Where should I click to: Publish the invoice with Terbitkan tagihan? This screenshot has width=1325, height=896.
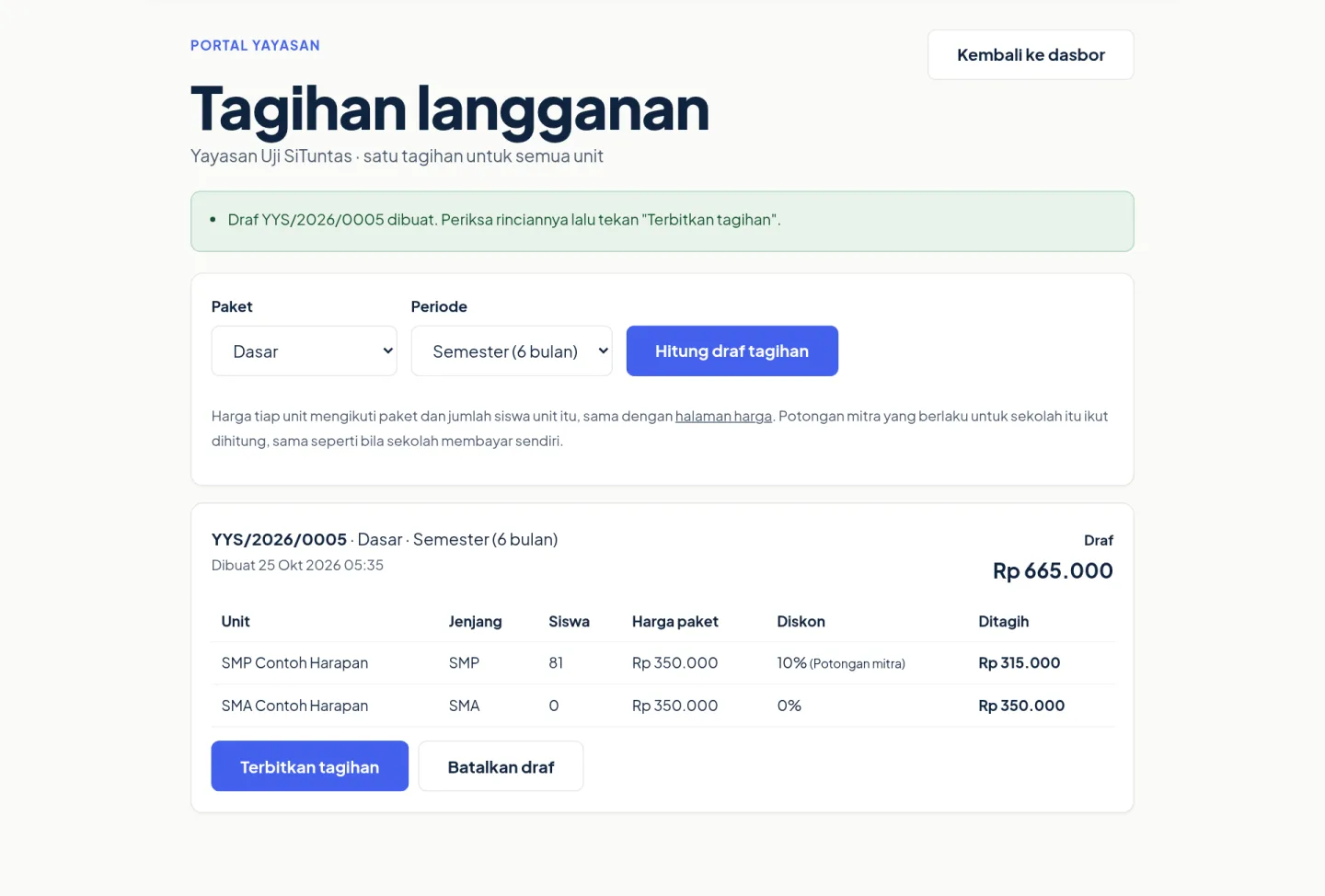pyautogui.click(x=309, y=766)
